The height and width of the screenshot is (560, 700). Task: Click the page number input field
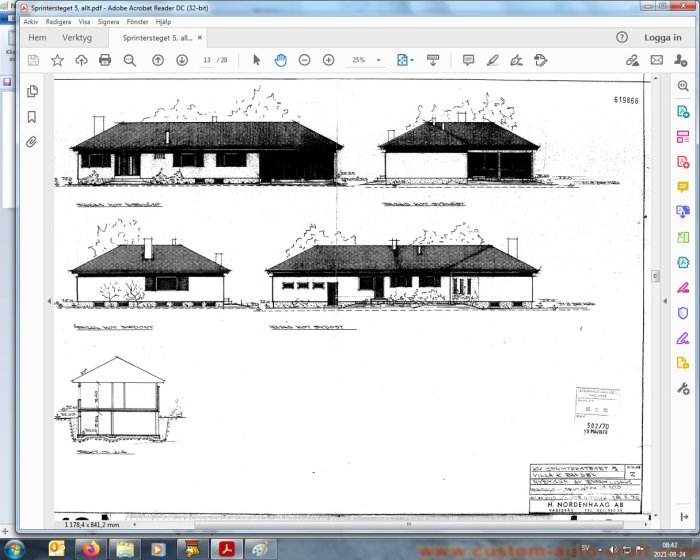tap(207, 60)
